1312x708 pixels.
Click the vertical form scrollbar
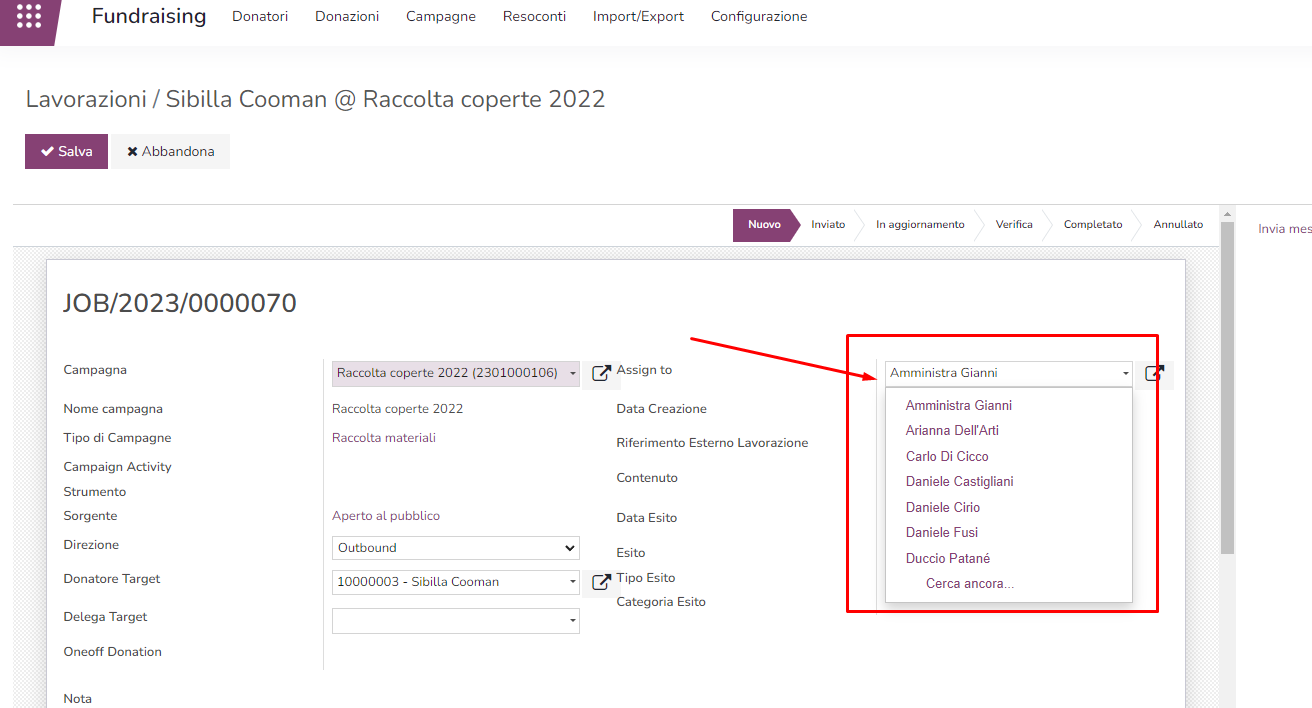tap(1227, 380)
